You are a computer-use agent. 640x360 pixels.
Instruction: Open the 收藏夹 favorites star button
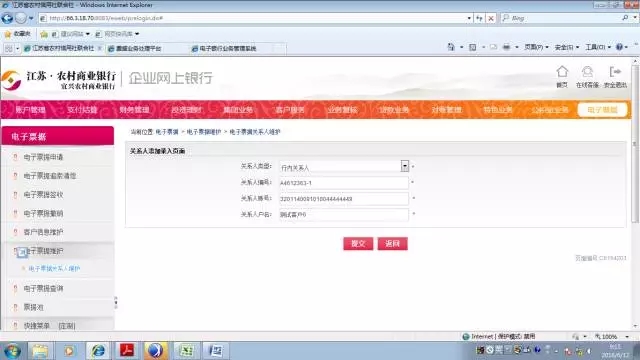(x=18, y=34)
